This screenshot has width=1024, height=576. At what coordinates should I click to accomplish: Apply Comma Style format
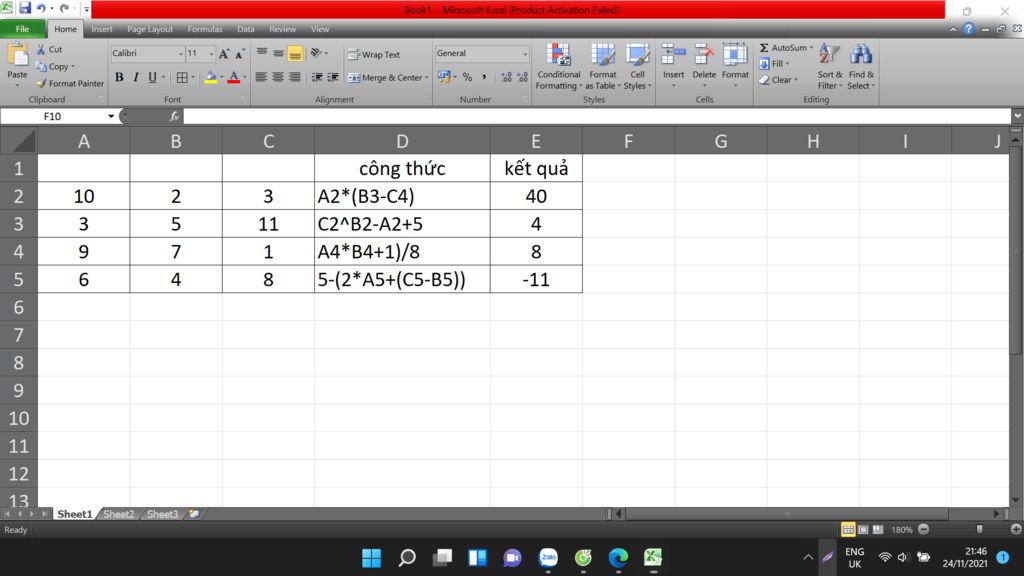(x=484, y=77)
